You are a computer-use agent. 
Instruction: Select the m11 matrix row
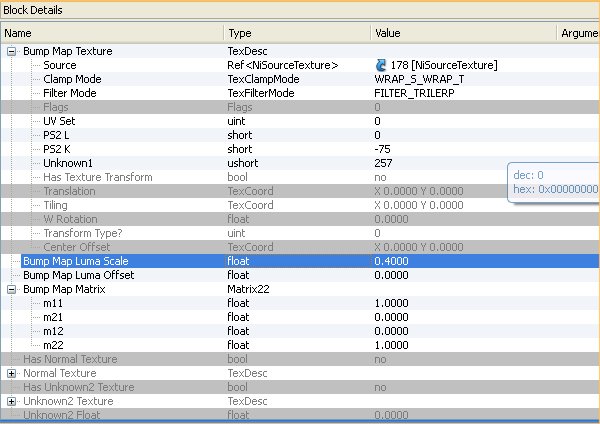[52, 303]
